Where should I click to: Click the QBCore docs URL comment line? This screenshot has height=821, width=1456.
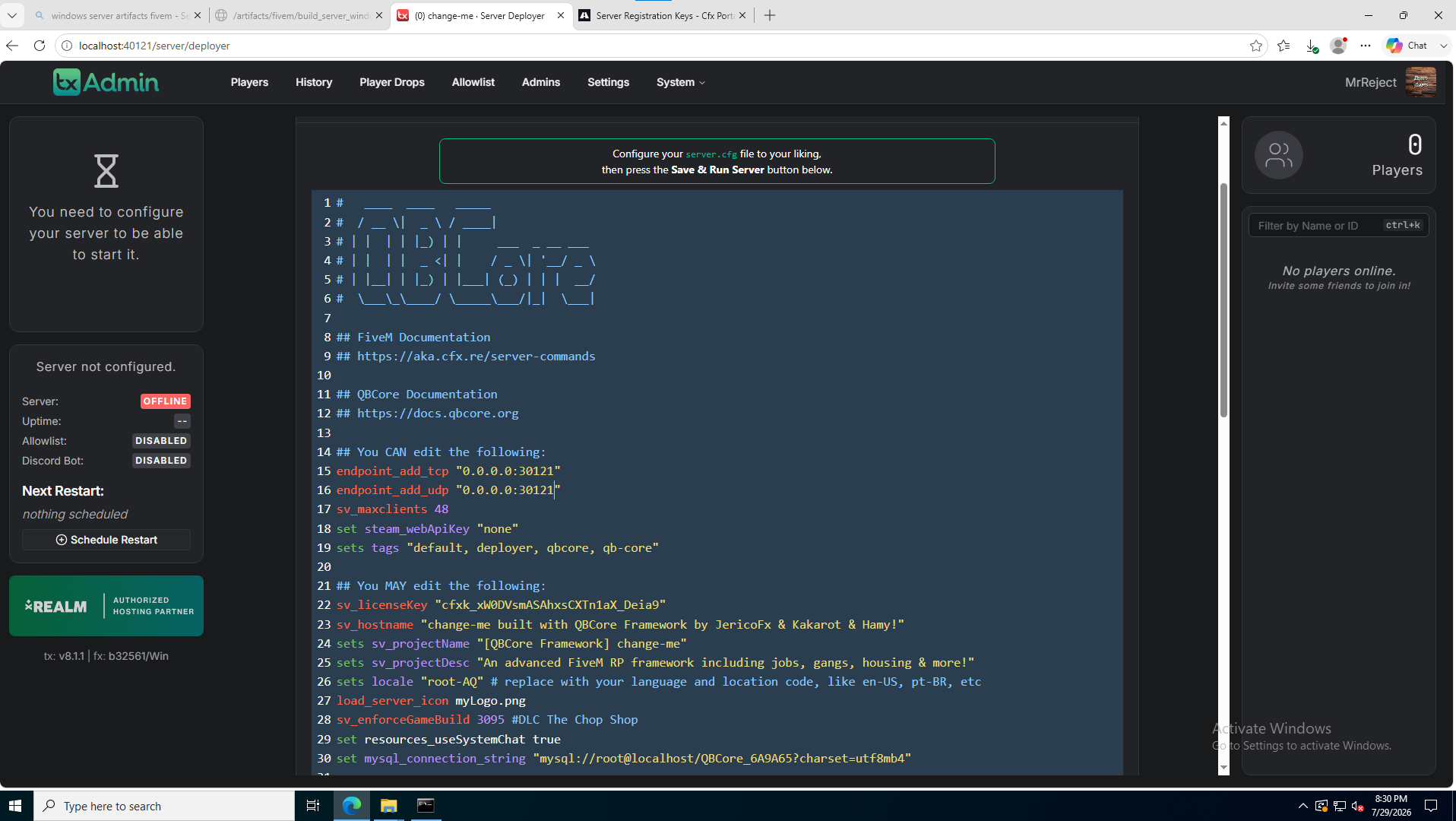tap(427, 414)
